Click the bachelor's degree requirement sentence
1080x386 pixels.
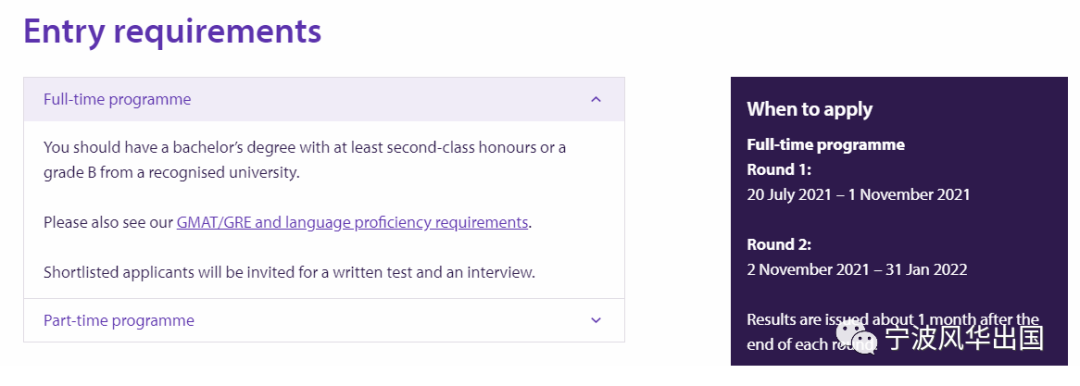click(304, 160)
